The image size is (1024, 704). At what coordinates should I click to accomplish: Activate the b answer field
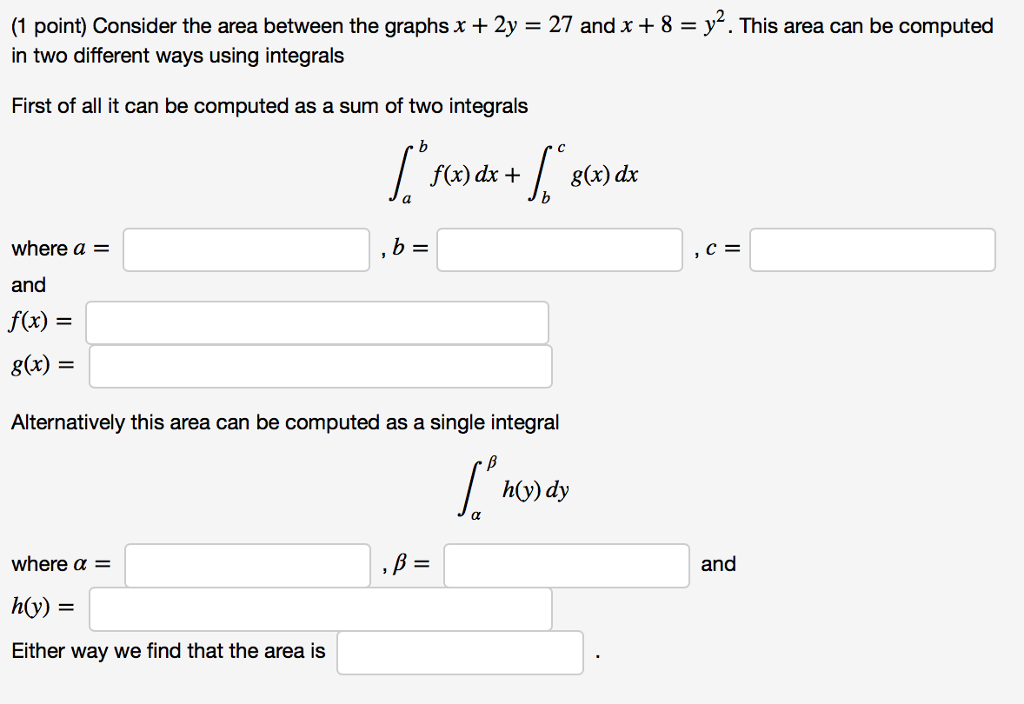(560, 250)
